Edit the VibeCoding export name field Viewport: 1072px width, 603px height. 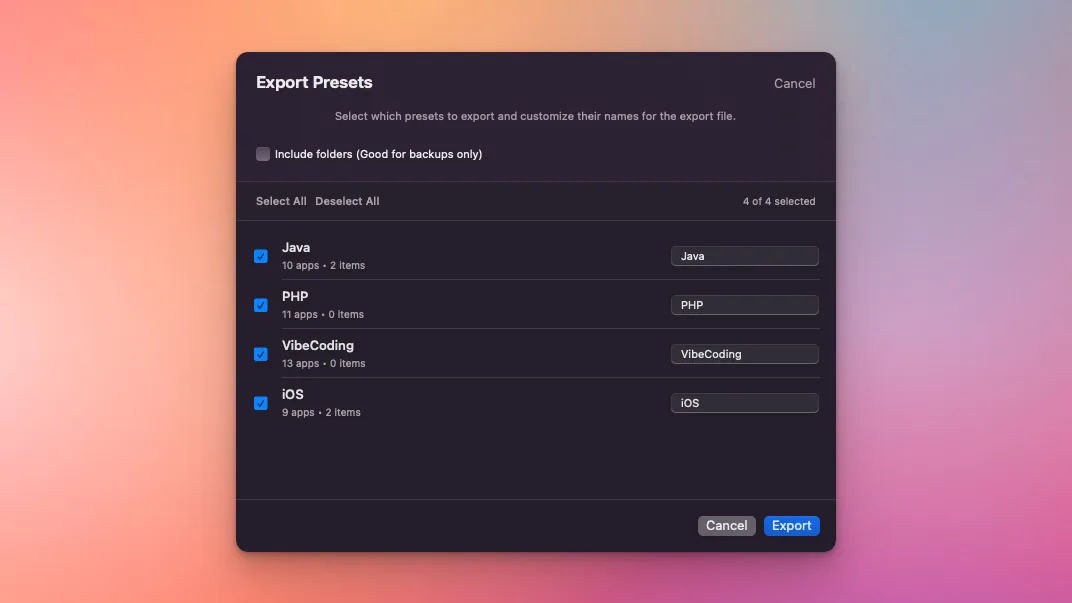coord(745,354)
